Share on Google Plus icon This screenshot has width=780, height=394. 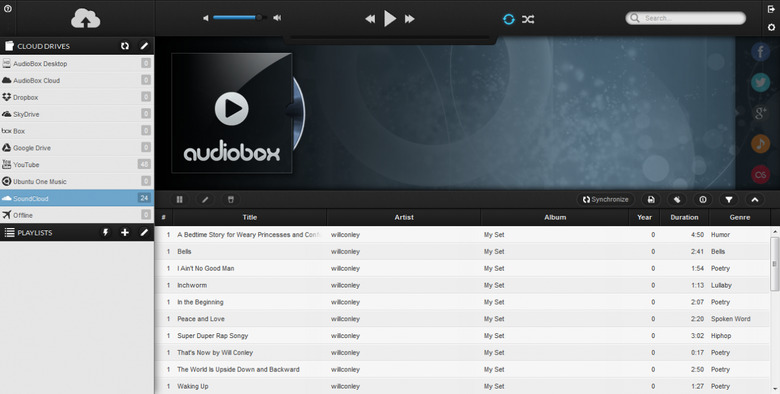point(760,113)
